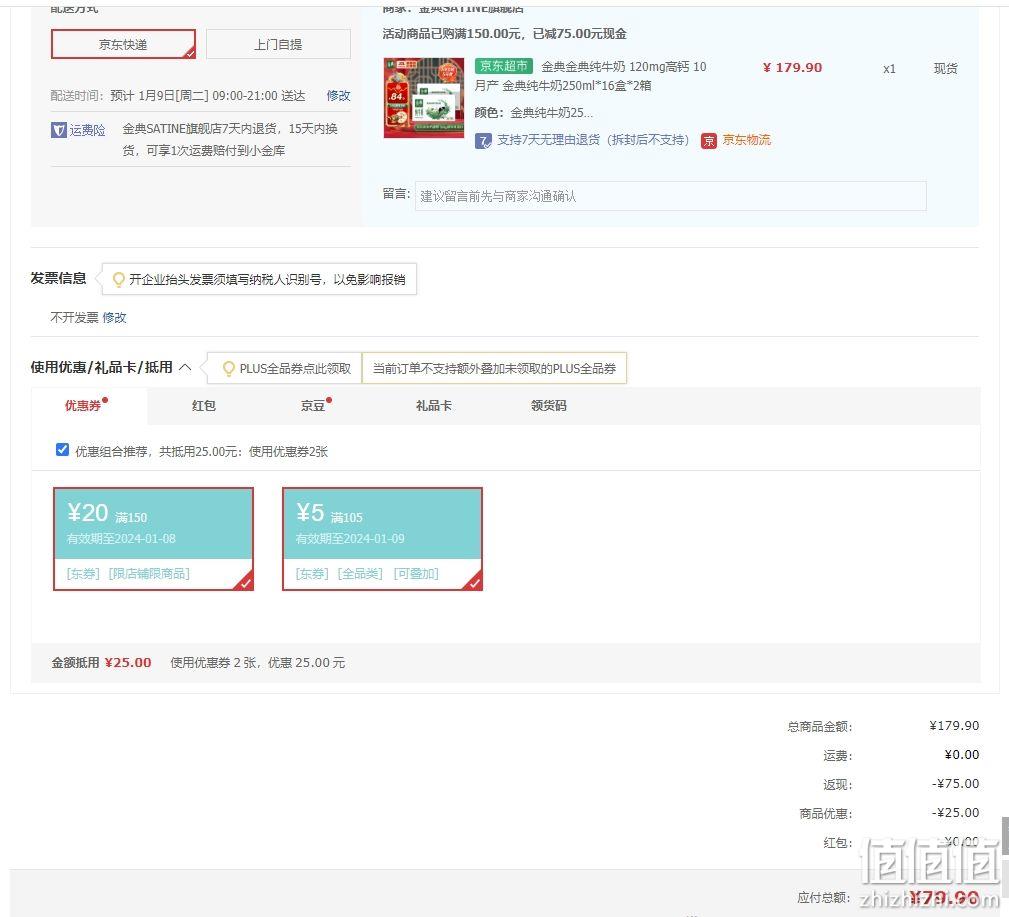Click the red 京 logistics icon
This screenshot has width=1009, height=917.
(x=708, y=140)
